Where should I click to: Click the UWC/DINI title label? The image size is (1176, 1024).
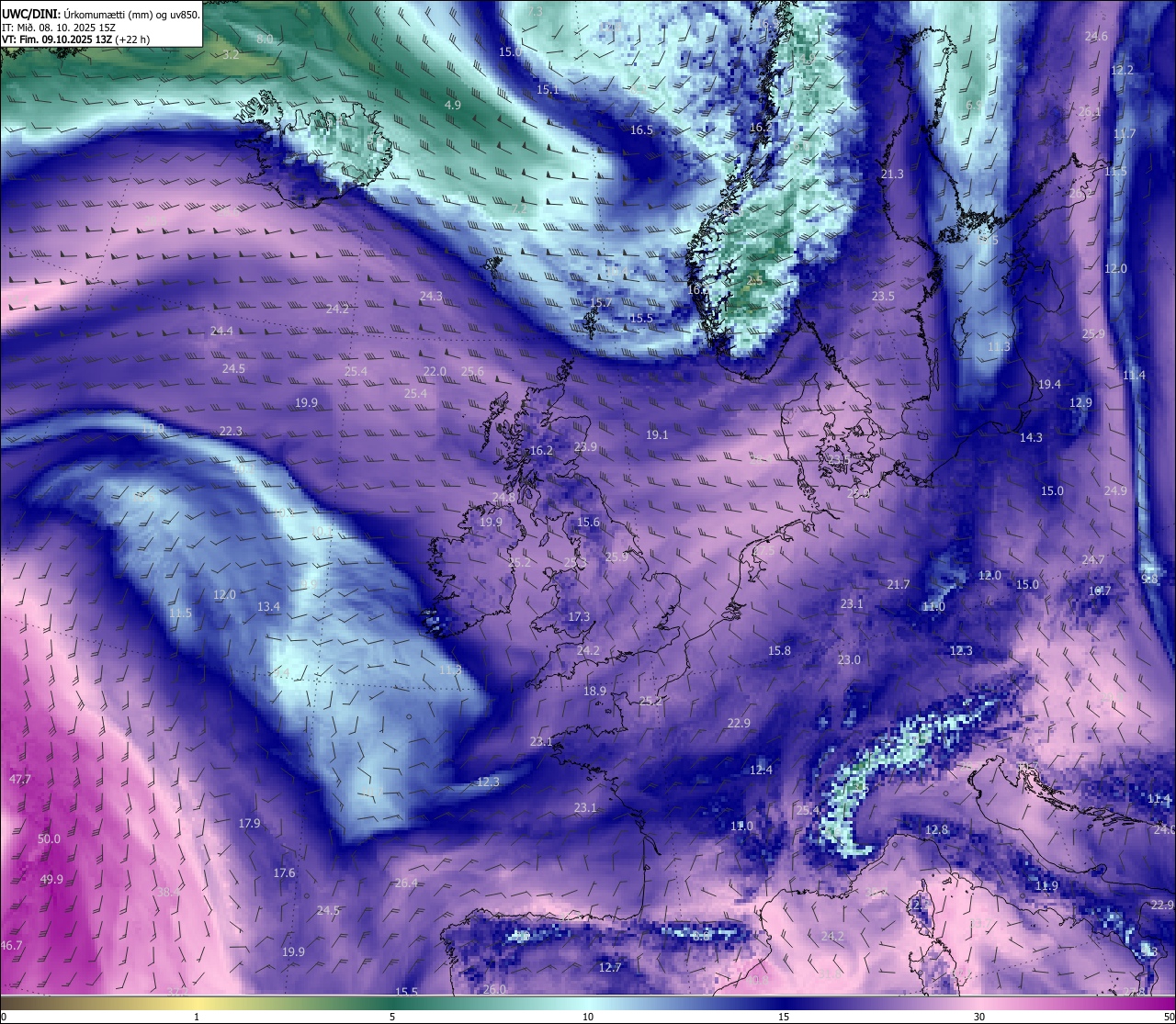[x=30, y=14]
